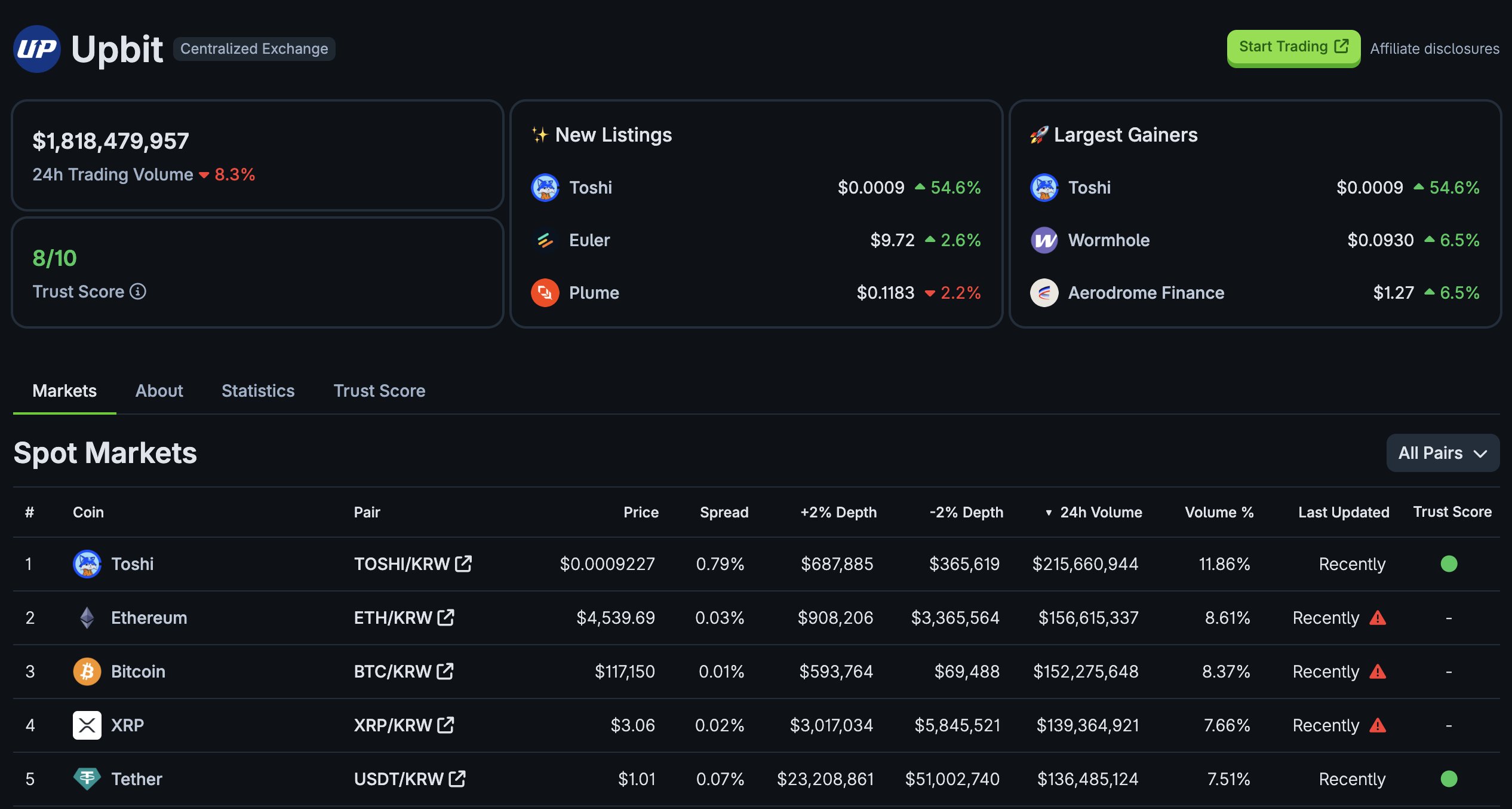Click the Plume coin icon

(x=545, y=293)
